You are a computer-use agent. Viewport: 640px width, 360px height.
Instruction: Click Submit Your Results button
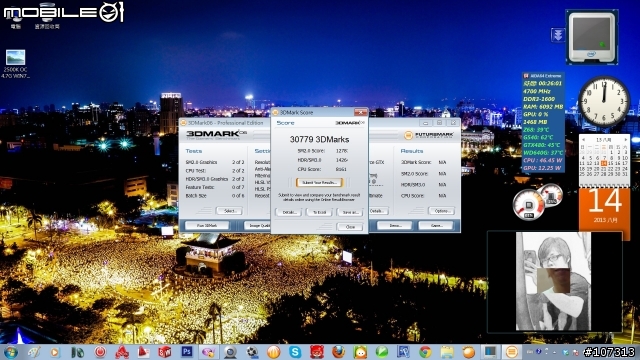(x=319, y=182)
